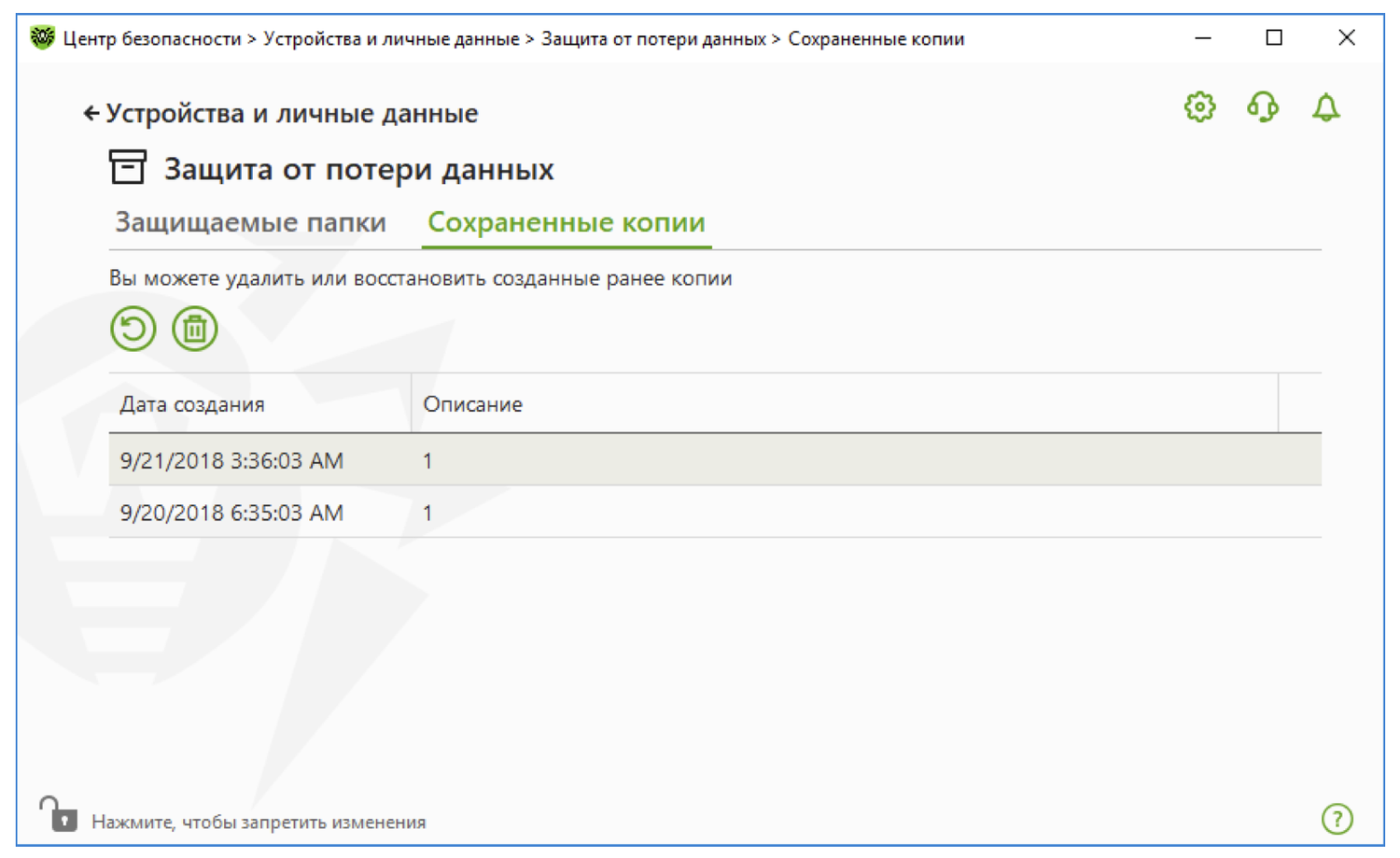The image size is (1400, 858).
Task: Click the delete copy trash icon
Action: click(x=194, y=329)
